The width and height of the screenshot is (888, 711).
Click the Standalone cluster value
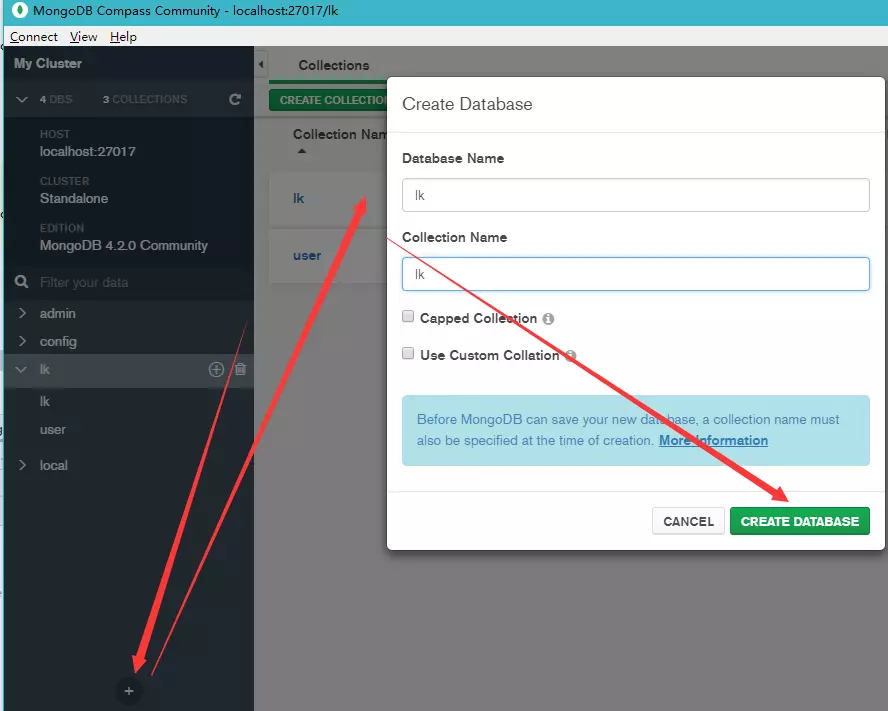tap(74, 198)
